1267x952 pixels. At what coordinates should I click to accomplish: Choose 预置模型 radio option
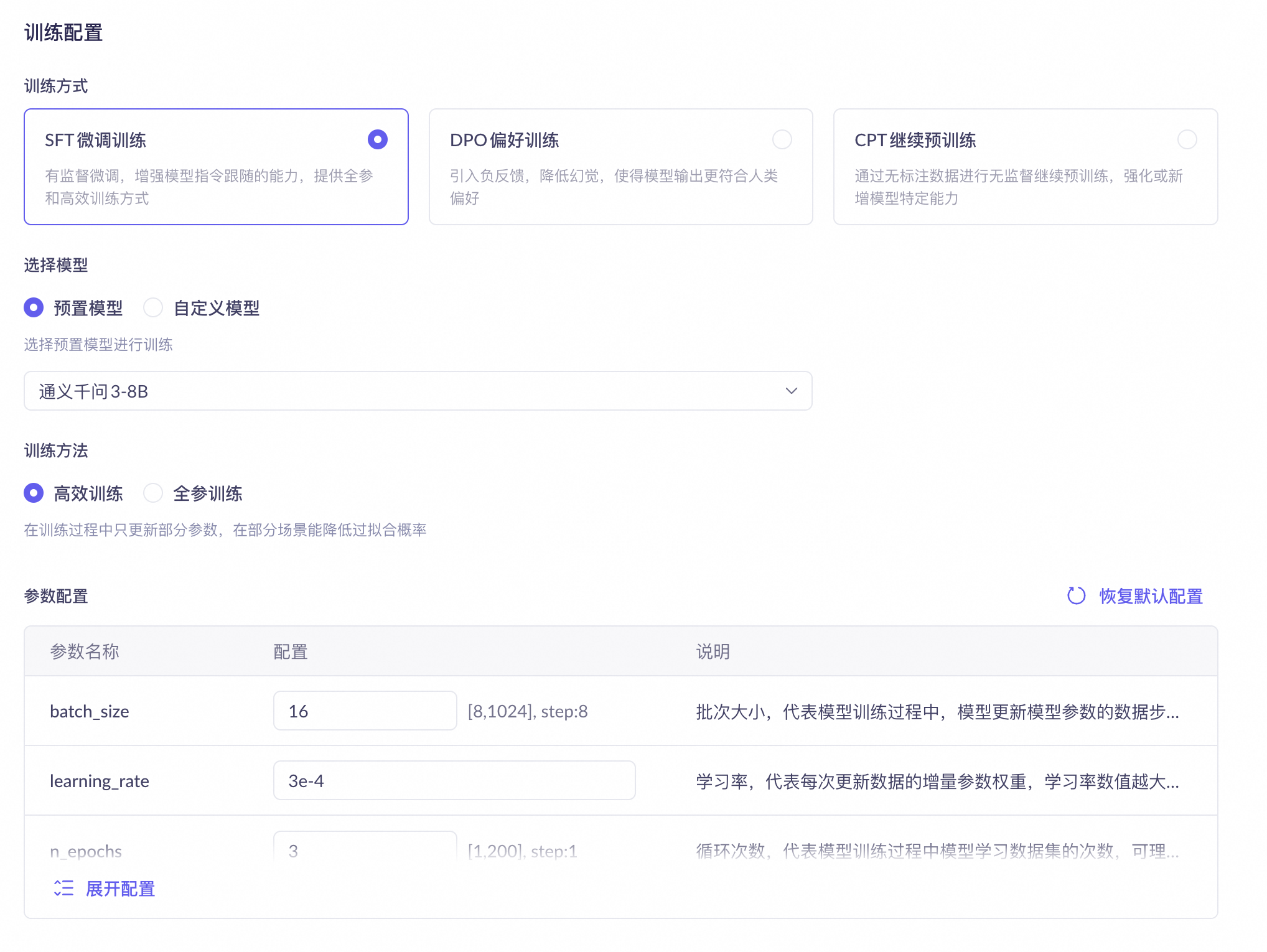[x=34, y=307]
